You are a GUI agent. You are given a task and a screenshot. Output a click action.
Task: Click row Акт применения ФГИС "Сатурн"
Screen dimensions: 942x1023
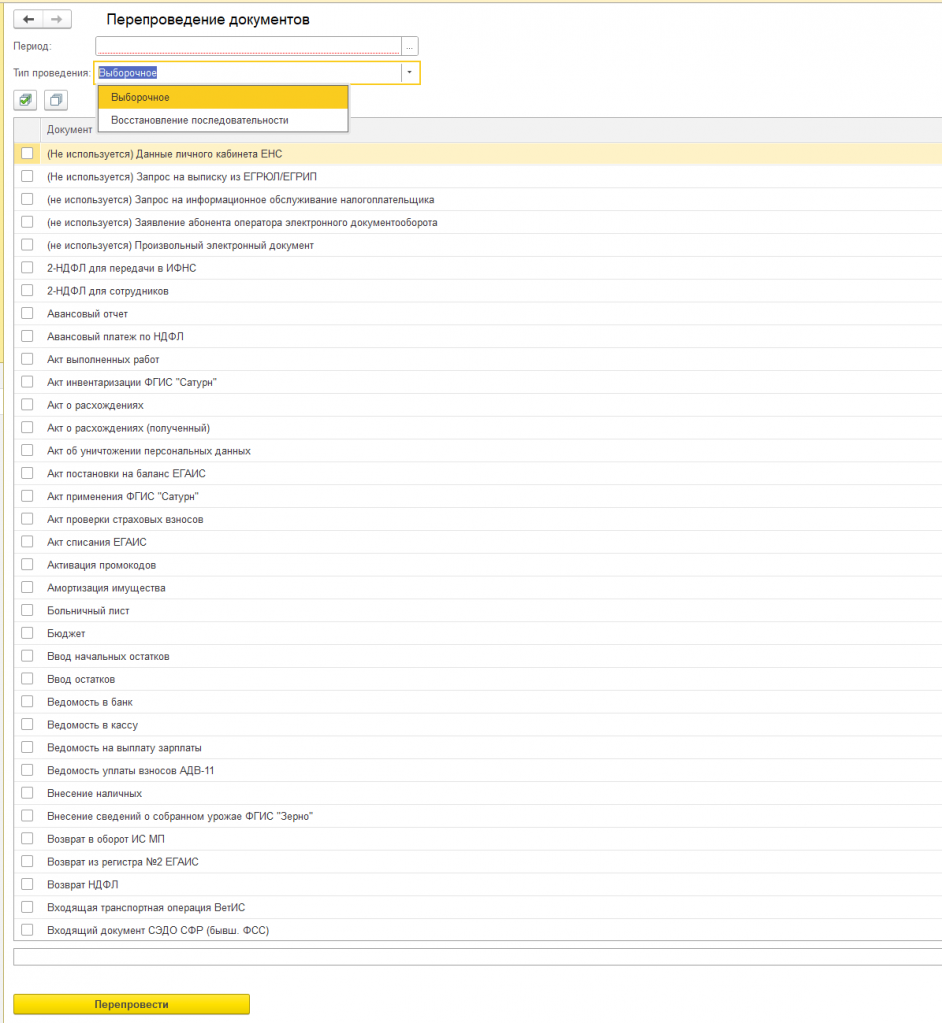[478, 496]
